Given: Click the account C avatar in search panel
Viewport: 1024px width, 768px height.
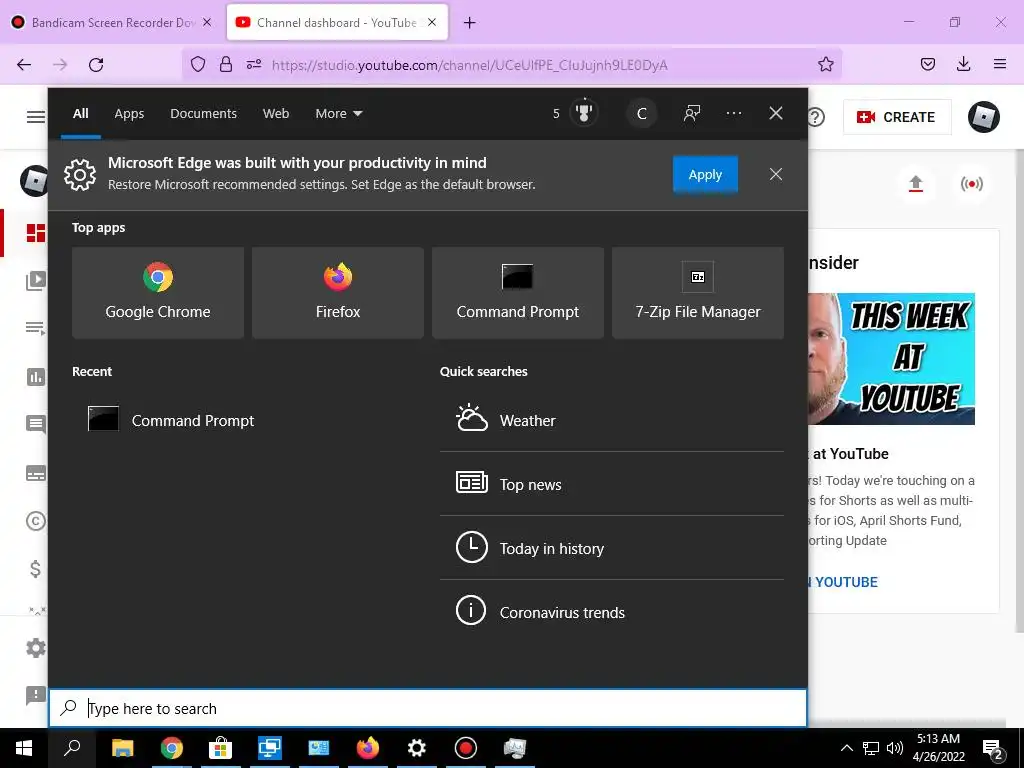Looking at the screenshot, I should pos(641,114).
